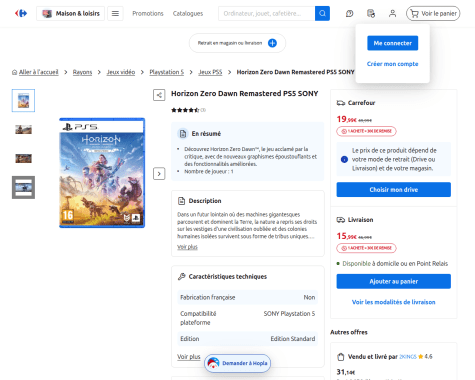Click the En résumé document icon
Image resolution: width=475 pixels, height=380 pixels.
click(x=183, y=134)
